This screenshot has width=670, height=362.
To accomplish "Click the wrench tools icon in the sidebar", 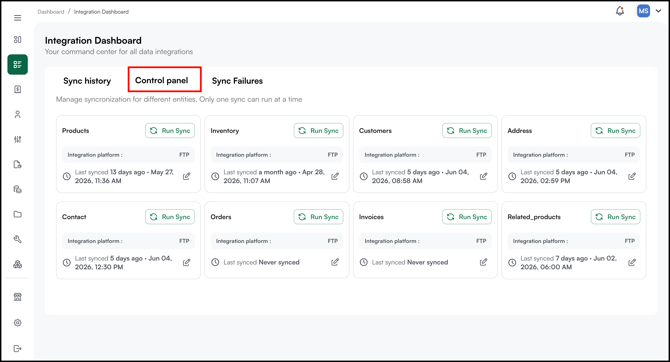I will pyautogui.click(x=18, y=239).
